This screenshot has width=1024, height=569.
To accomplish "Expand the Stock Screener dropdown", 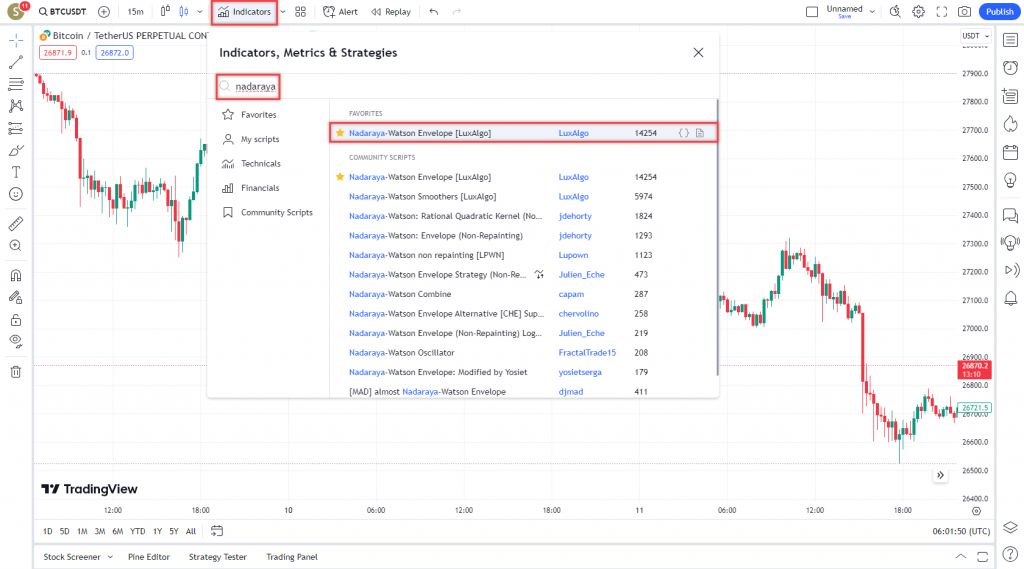I will [x=110, y=557].
